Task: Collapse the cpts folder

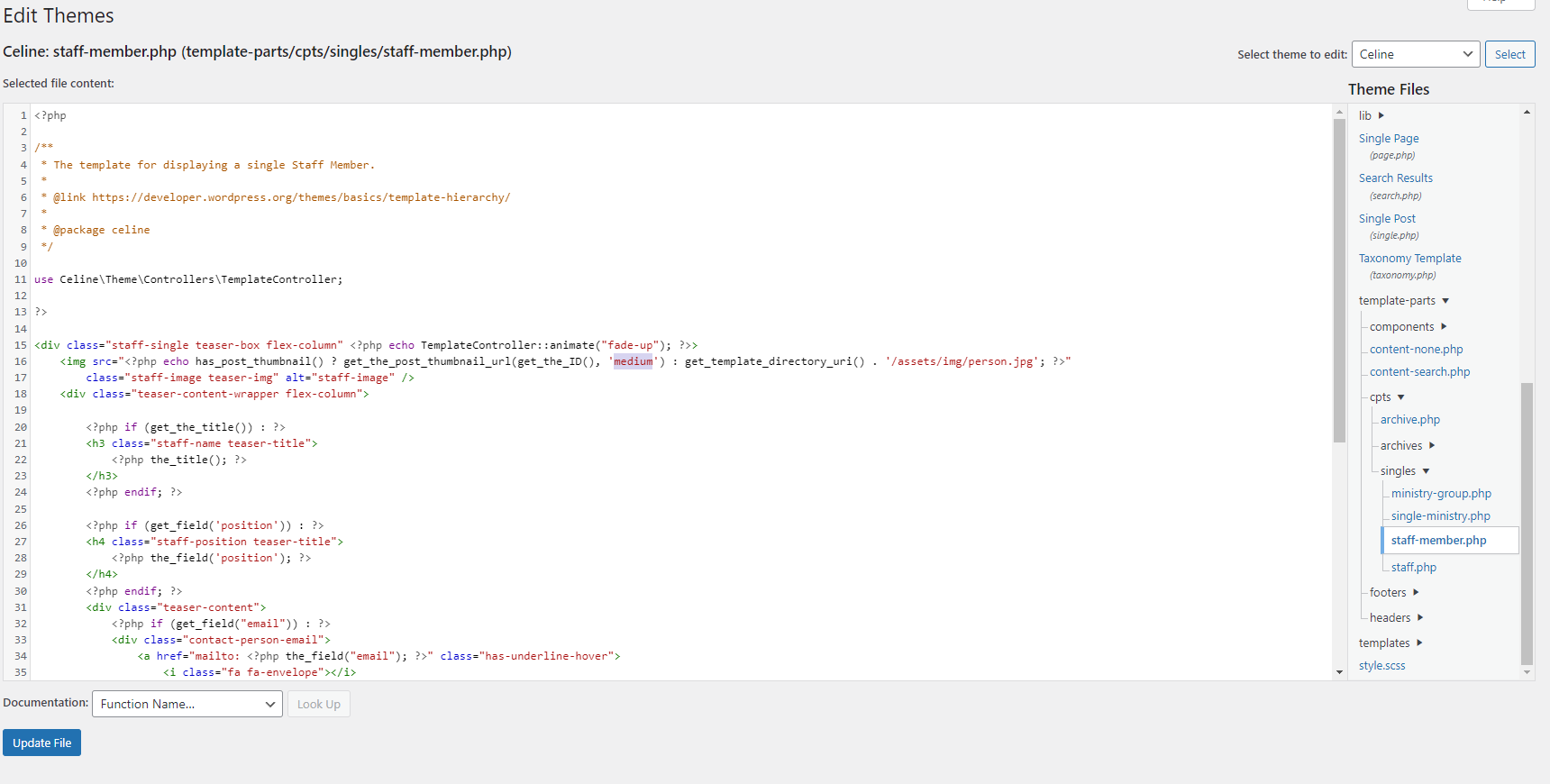Action: point(1400,397)
